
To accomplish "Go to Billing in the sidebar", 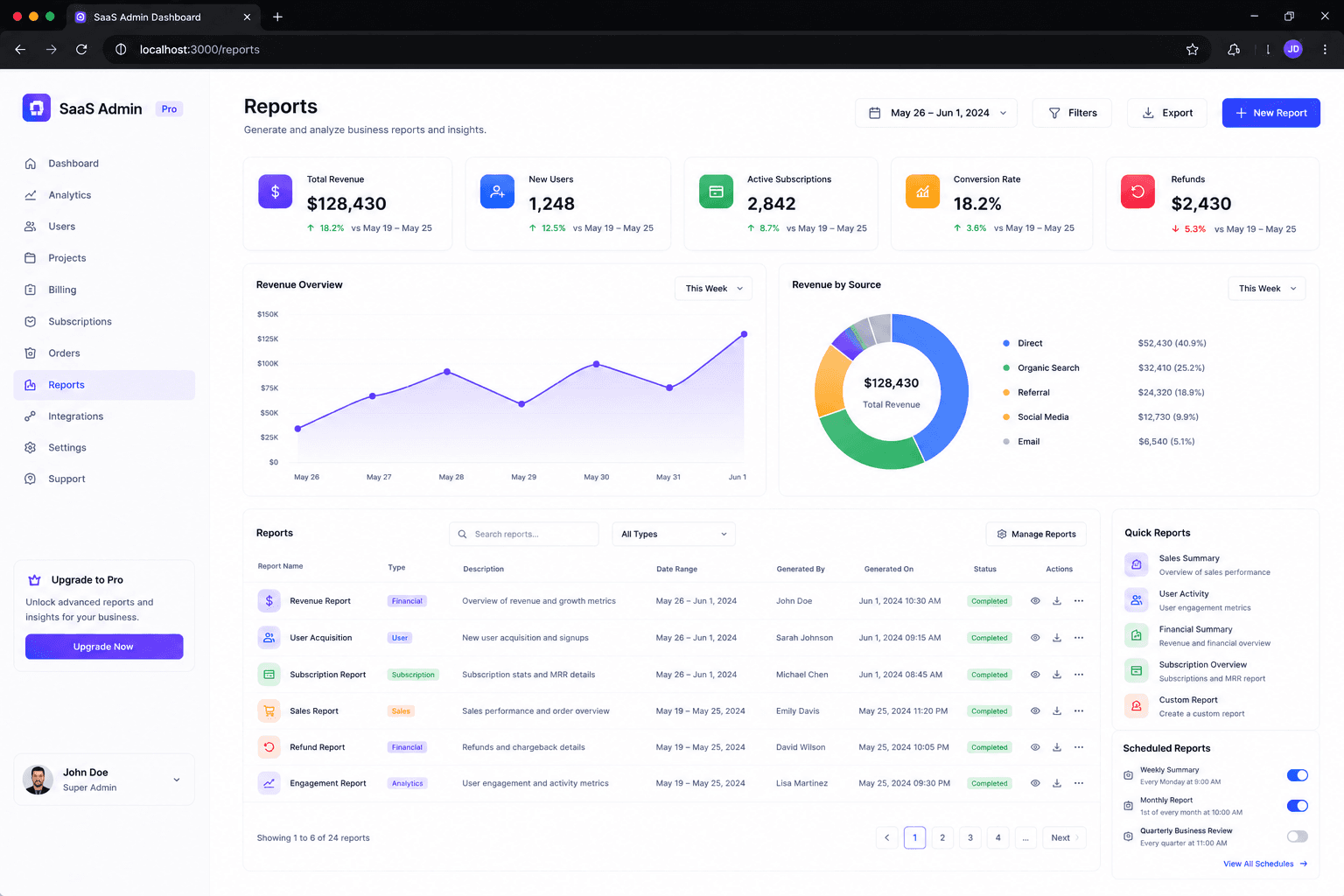I will pos(104,290).
